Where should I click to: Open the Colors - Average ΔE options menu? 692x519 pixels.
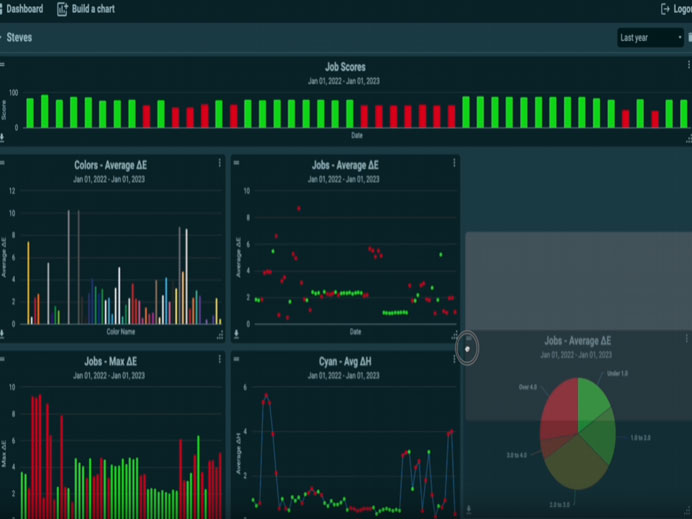click(219, 163)
